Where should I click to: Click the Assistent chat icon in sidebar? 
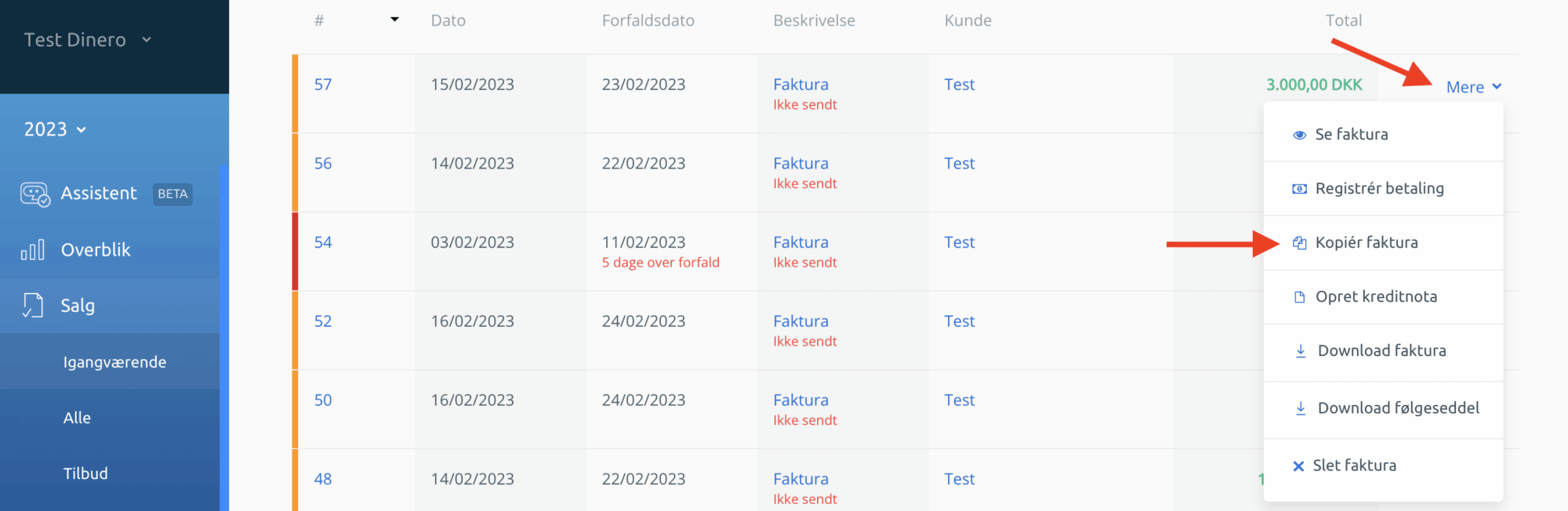(x=35, y=194)
